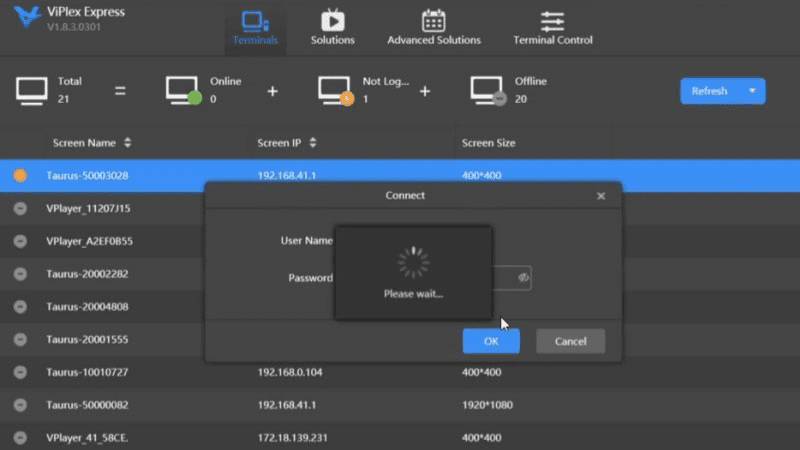Click OK in the Connect dialog

point(491,341)
